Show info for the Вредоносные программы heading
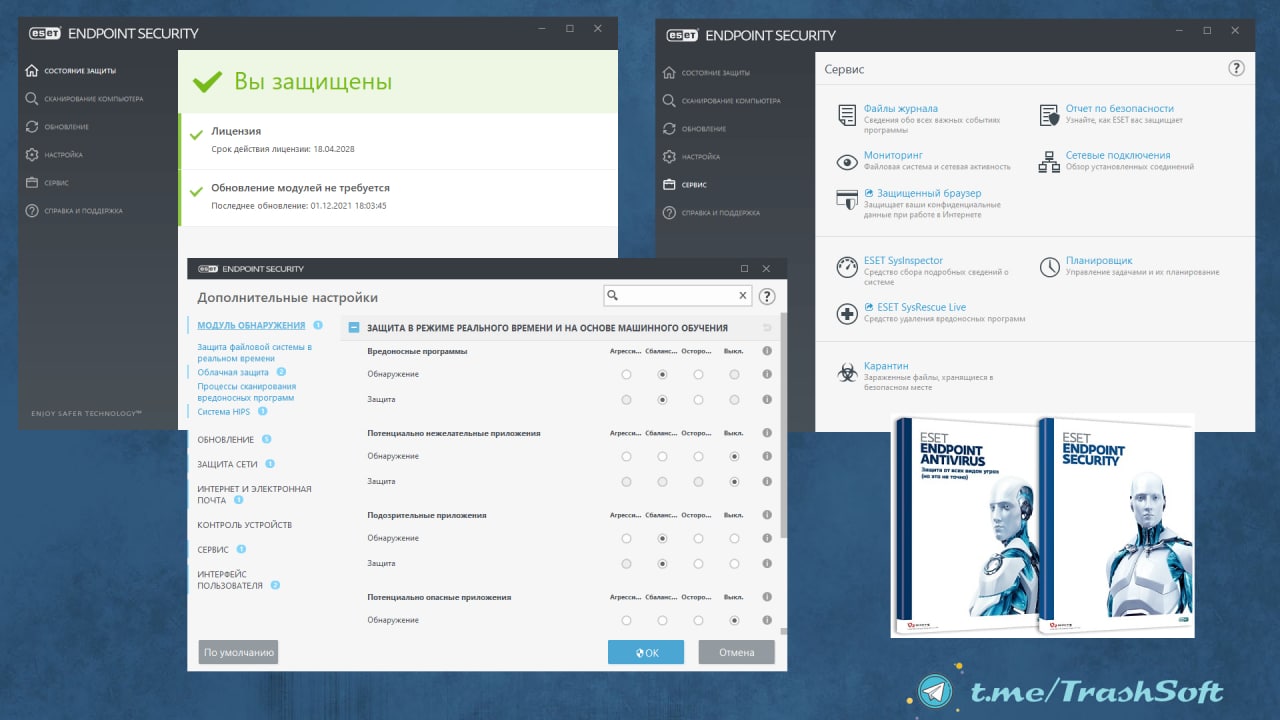The width and height of the screenshot is (1280, 720). [x=767, y=351]
